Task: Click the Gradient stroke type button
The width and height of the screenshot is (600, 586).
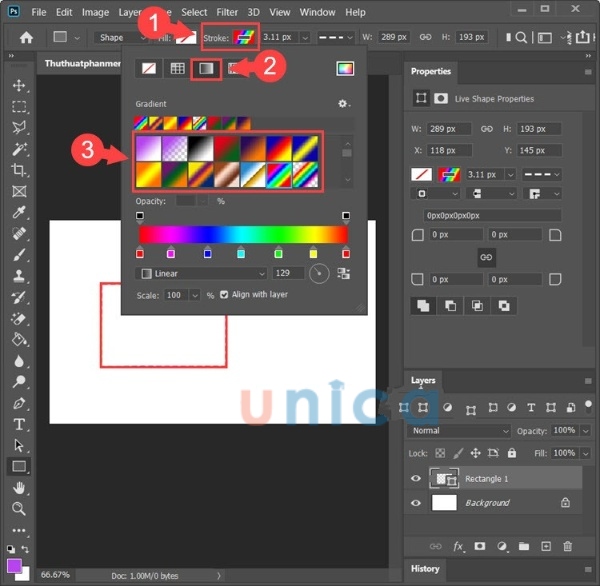Action: pyautogui.click(x=205, y=69)
